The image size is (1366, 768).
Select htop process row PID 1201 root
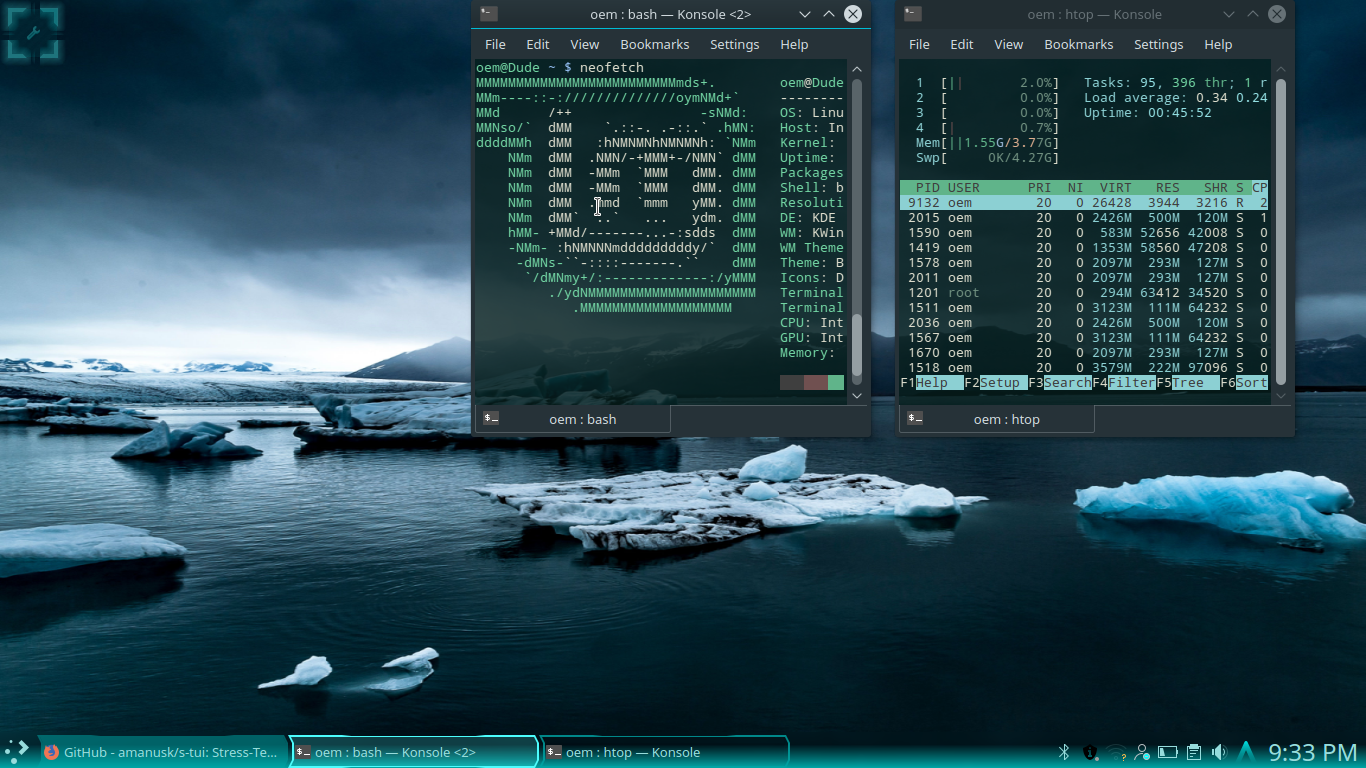(x=1084, y=293)
